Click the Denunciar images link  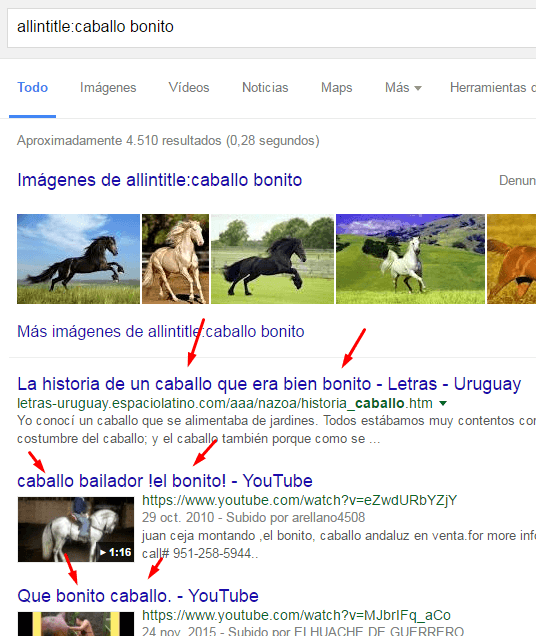[x=517, y=180]
